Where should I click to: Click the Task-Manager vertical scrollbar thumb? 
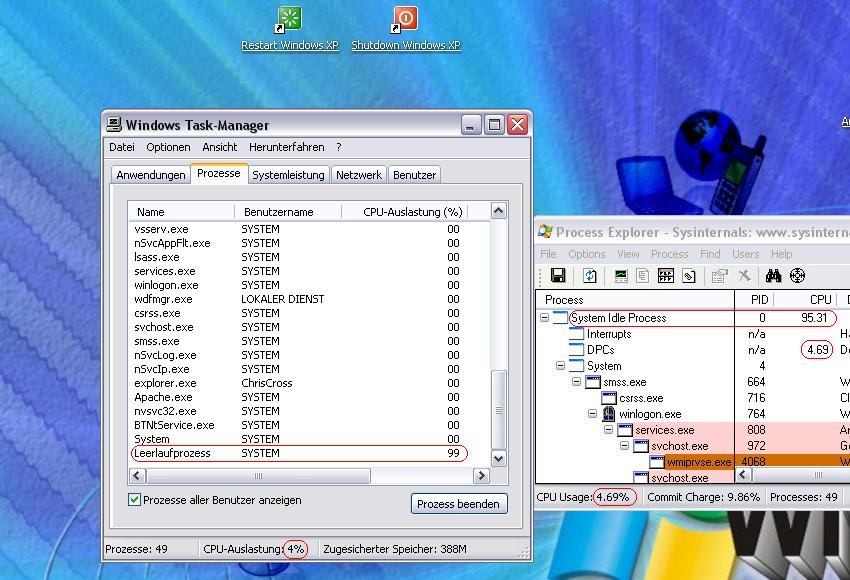coord(499,410)
